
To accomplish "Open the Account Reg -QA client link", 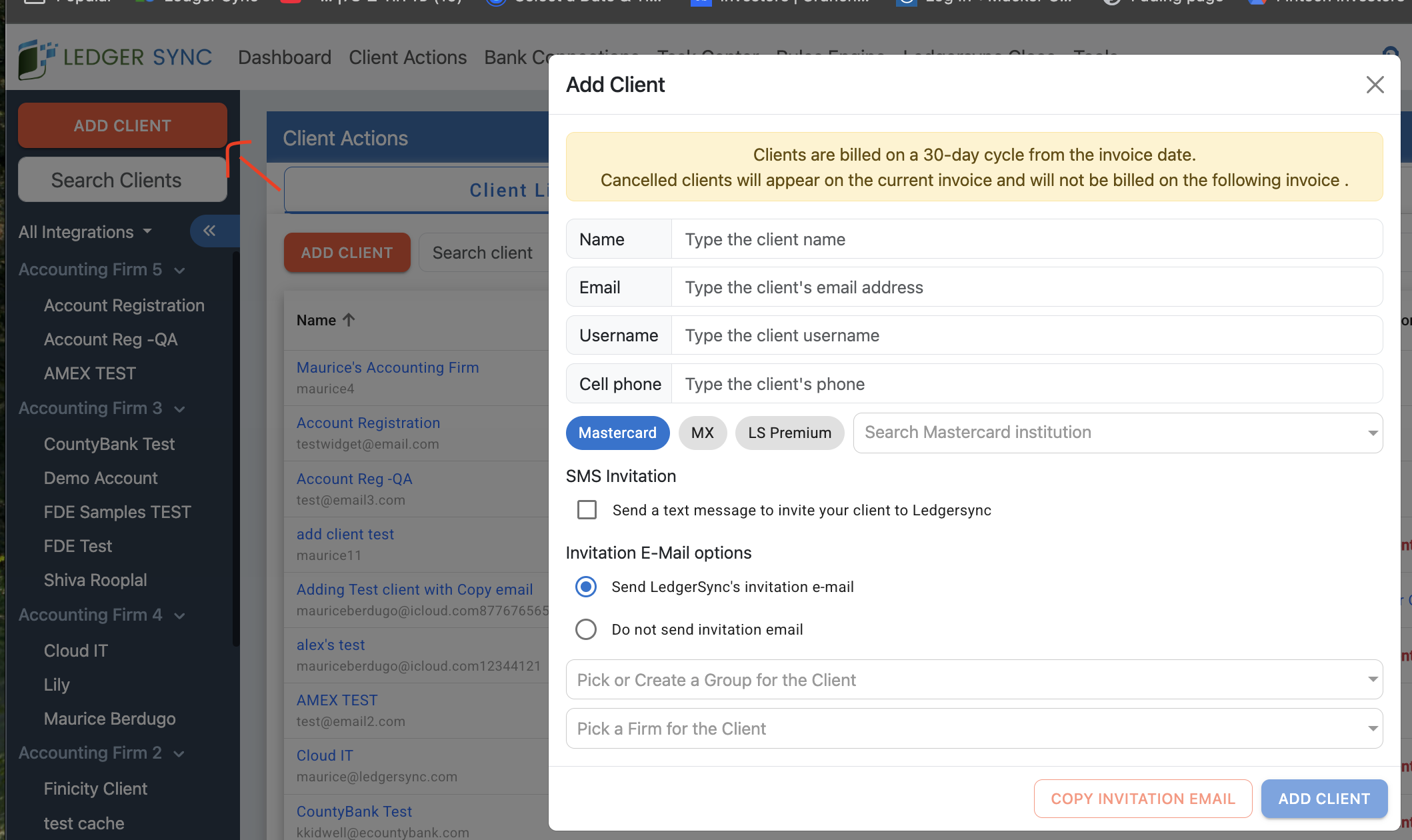I will tap(354, 479).
